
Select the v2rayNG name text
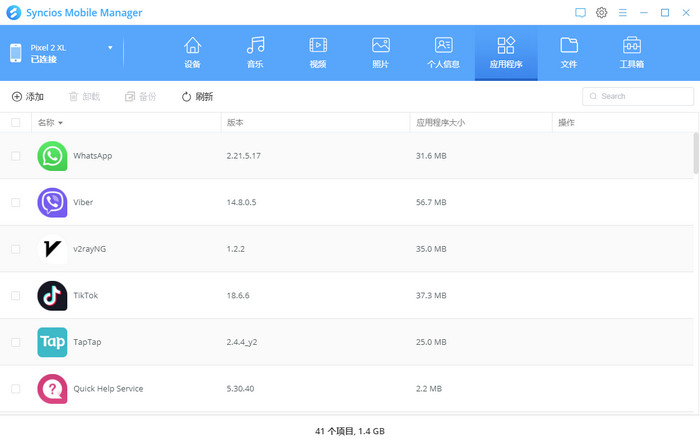click(x=89, y=249)
